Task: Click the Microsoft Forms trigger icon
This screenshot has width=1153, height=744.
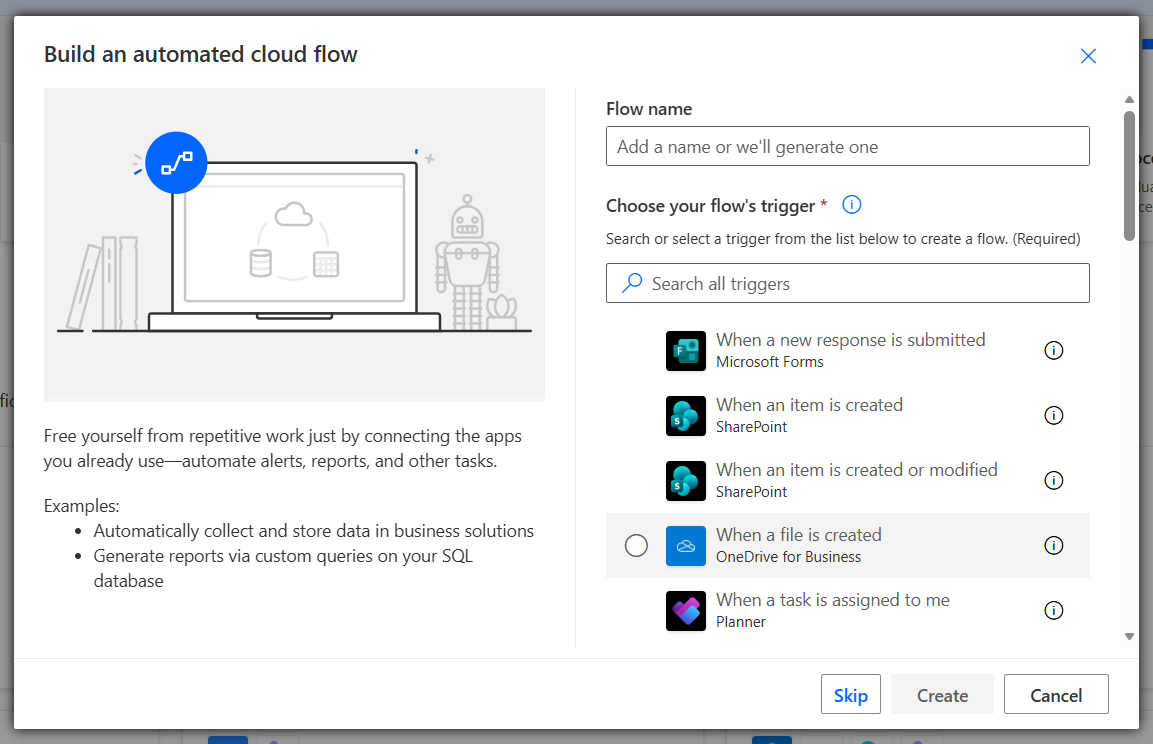Action: click(685, 351)
